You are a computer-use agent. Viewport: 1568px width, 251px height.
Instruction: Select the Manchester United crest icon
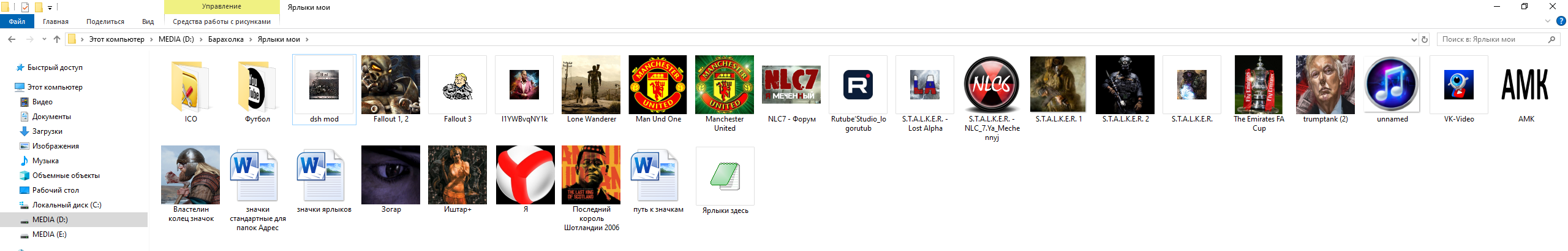tap(725, 85)
